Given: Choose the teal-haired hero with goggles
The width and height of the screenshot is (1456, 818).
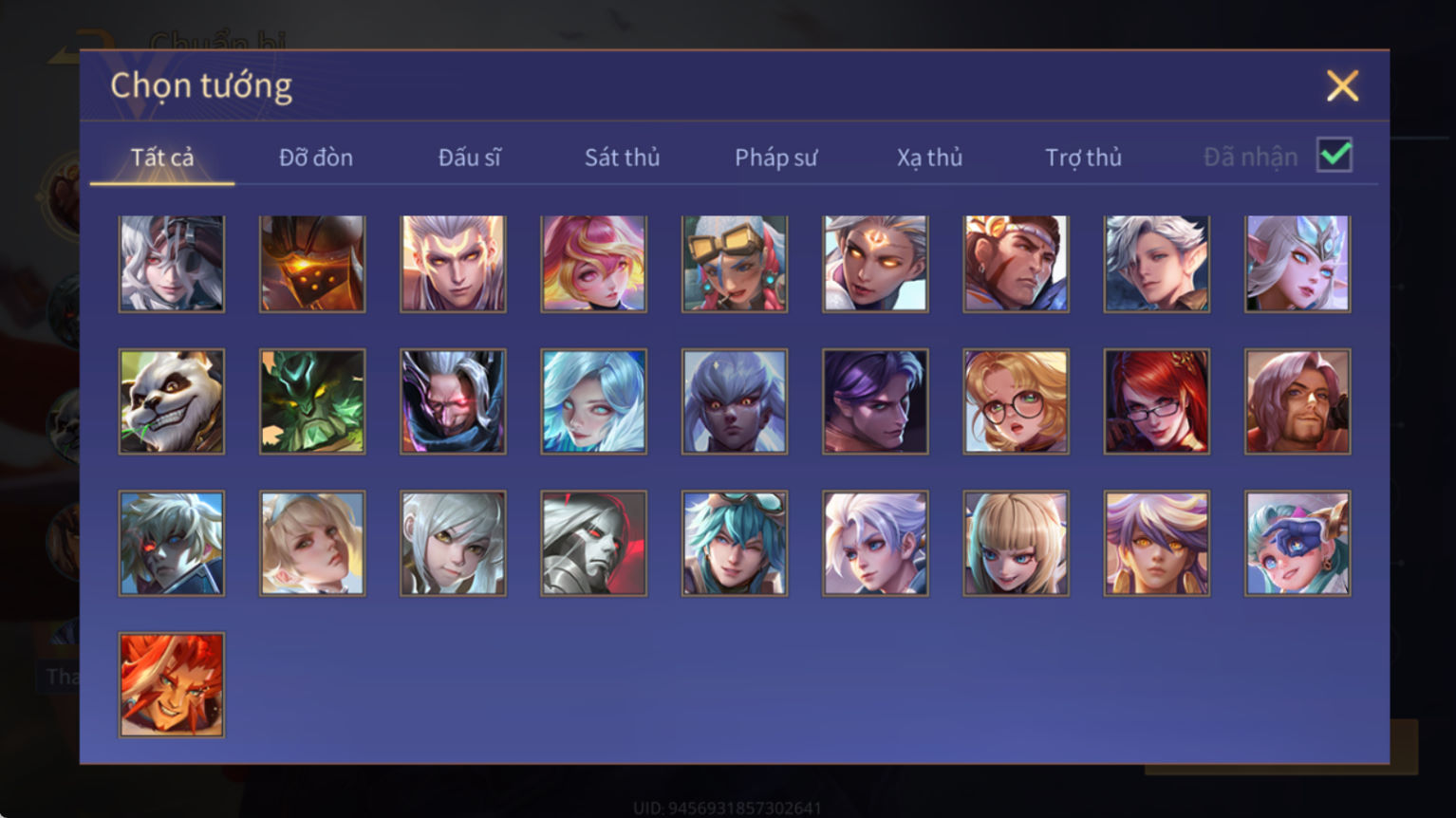Looking at the screenshot, I should coord(735,543).
